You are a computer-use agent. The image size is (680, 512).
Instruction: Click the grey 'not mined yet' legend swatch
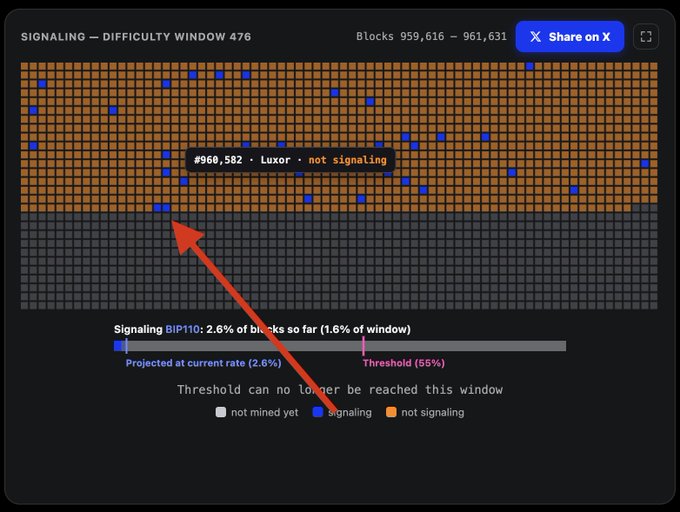click(x=221, y=412)
